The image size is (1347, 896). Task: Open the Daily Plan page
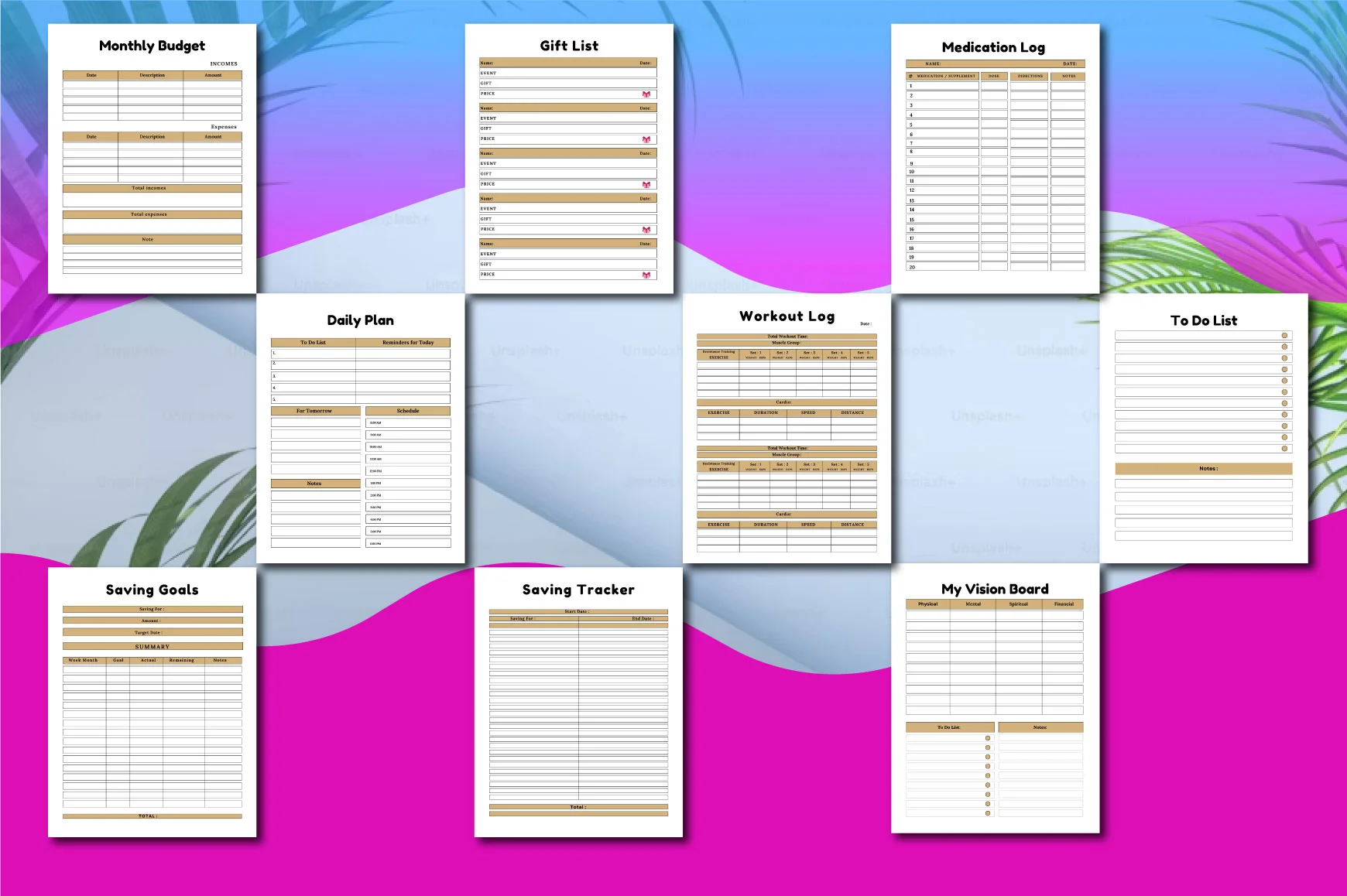coord(361,428)
